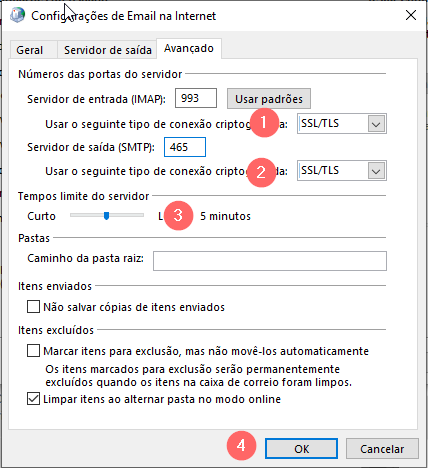
Task: Uncheck 'Limpar itens ao alternar pasta' option
Action: pyautogui.click(x=33, y=399)
